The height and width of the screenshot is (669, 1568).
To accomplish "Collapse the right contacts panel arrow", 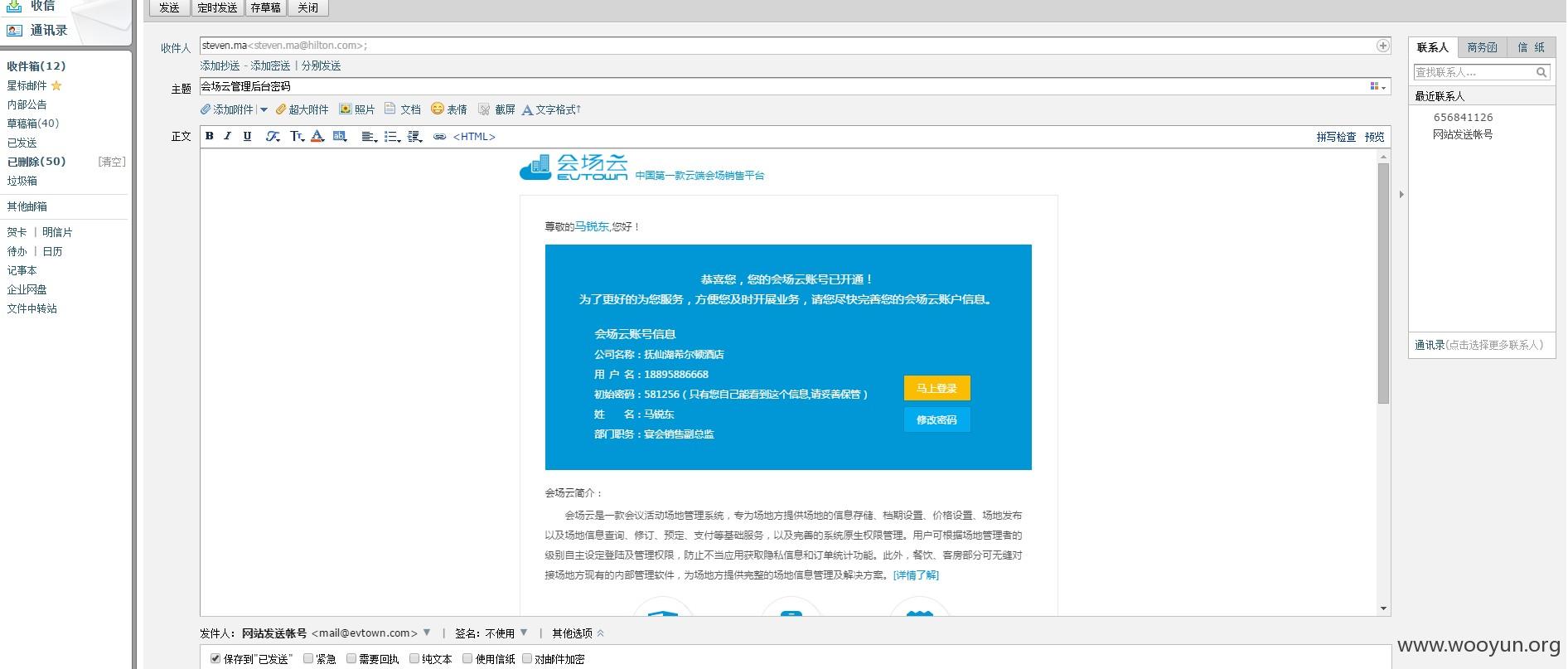I will point(1401,195).
